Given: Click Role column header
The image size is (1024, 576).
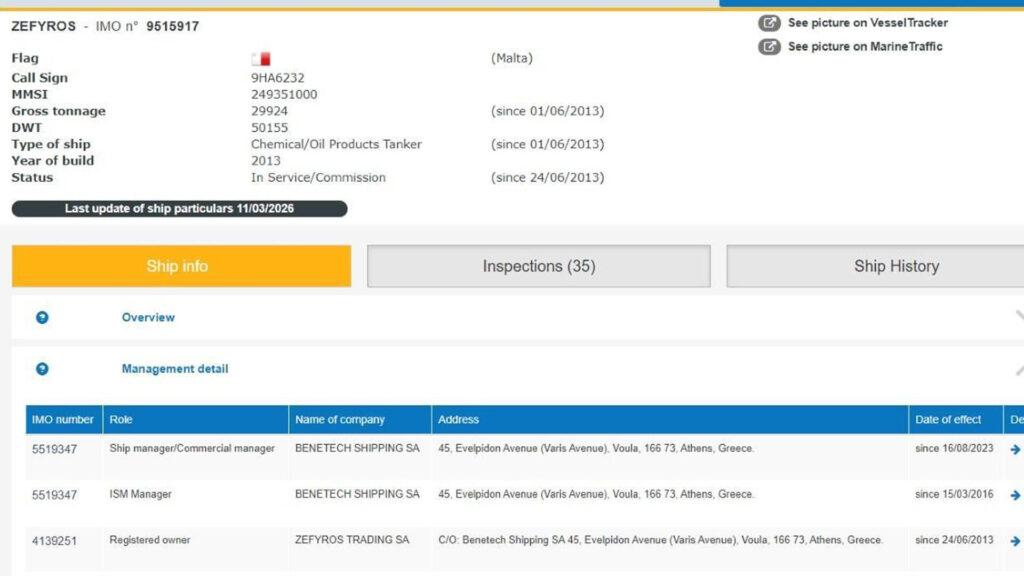Looking at the screenshot, I should (195, 420).
